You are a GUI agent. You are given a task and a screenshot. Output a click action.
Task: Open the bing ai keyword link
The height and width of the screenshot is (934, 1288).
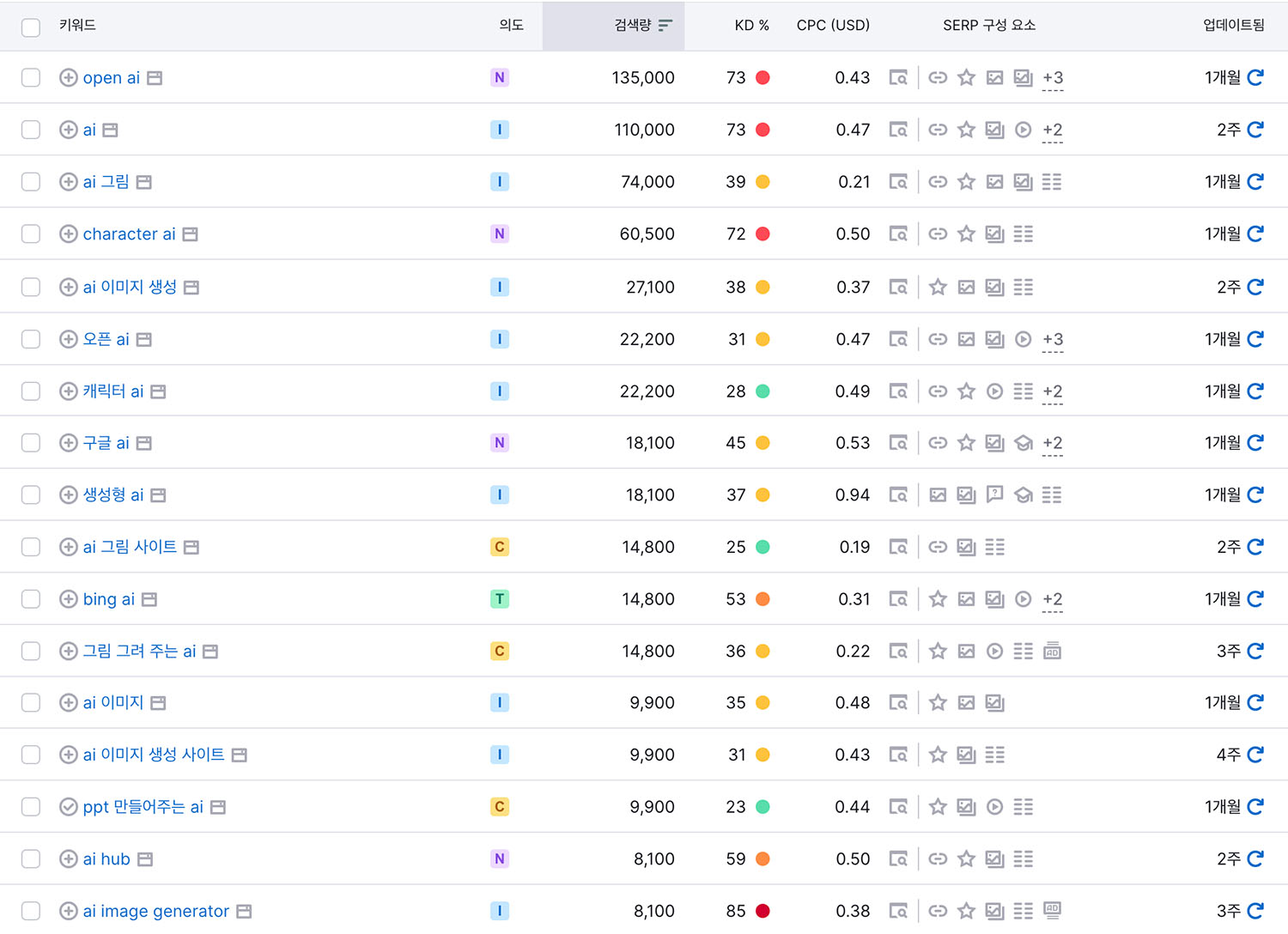pyautogui.click(x=109, y=599)
